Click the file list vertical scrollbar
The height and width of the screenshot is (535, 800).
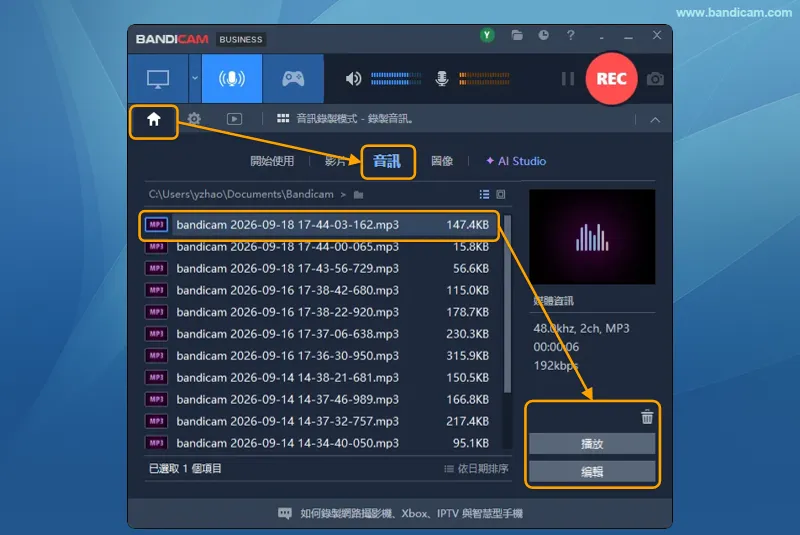(507, 304)
